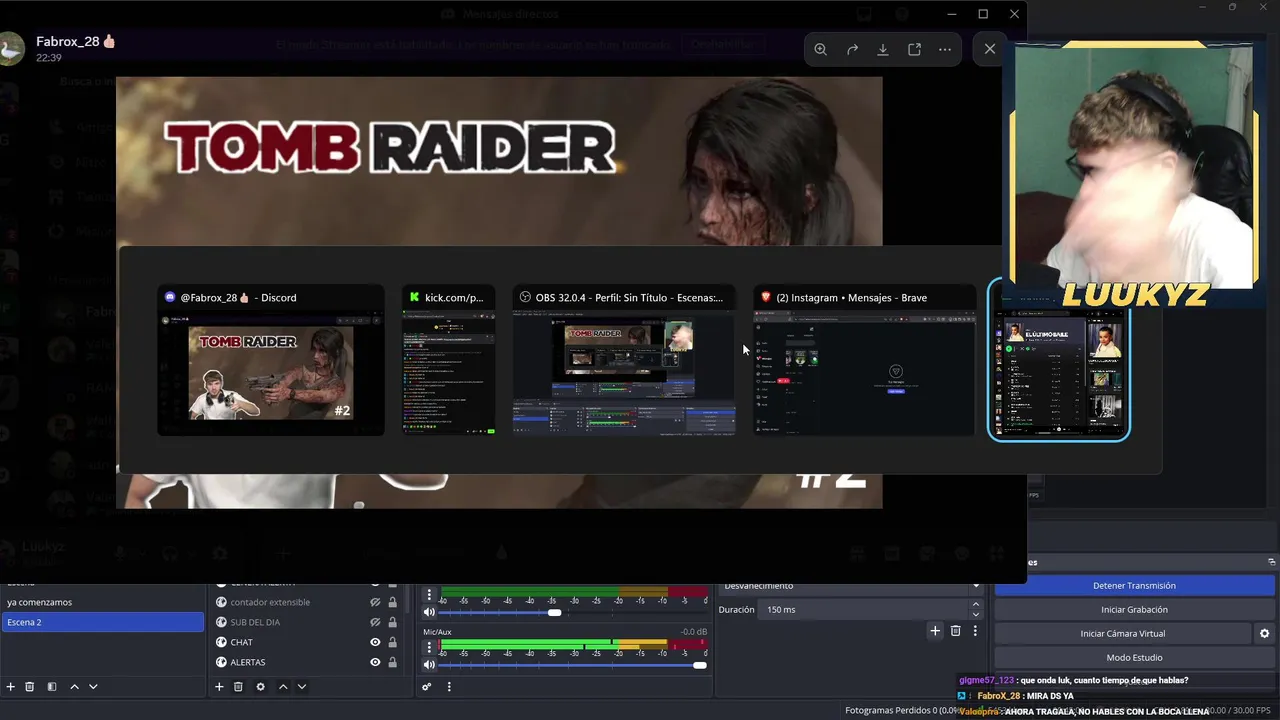This screenshot has height=720, width=1280.
Task: Decrease transition duration with down arrow
Action: tap(976, 614)
